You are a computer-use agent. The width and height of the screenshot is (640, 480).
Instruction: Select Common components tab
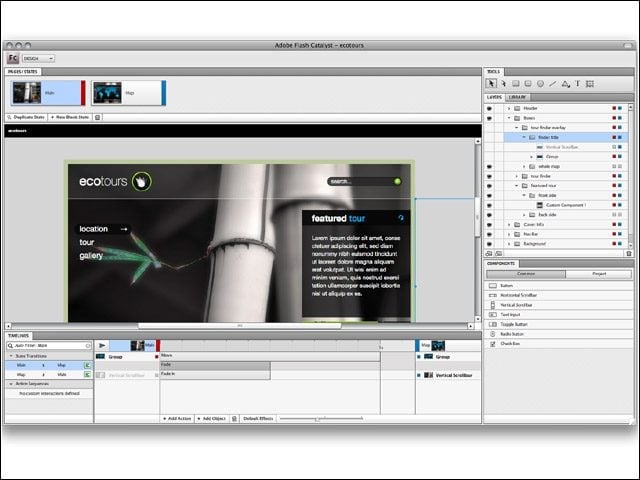[x=526, y=274]
